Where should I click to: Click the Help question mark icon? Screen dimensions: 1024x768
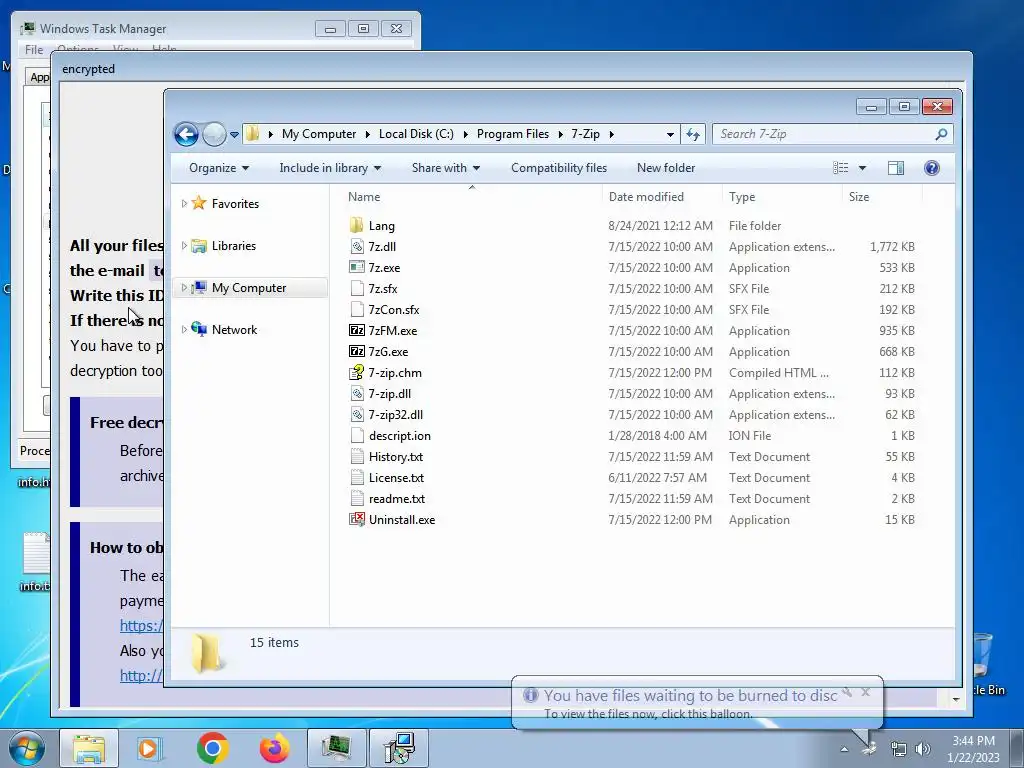coord(932,168)
